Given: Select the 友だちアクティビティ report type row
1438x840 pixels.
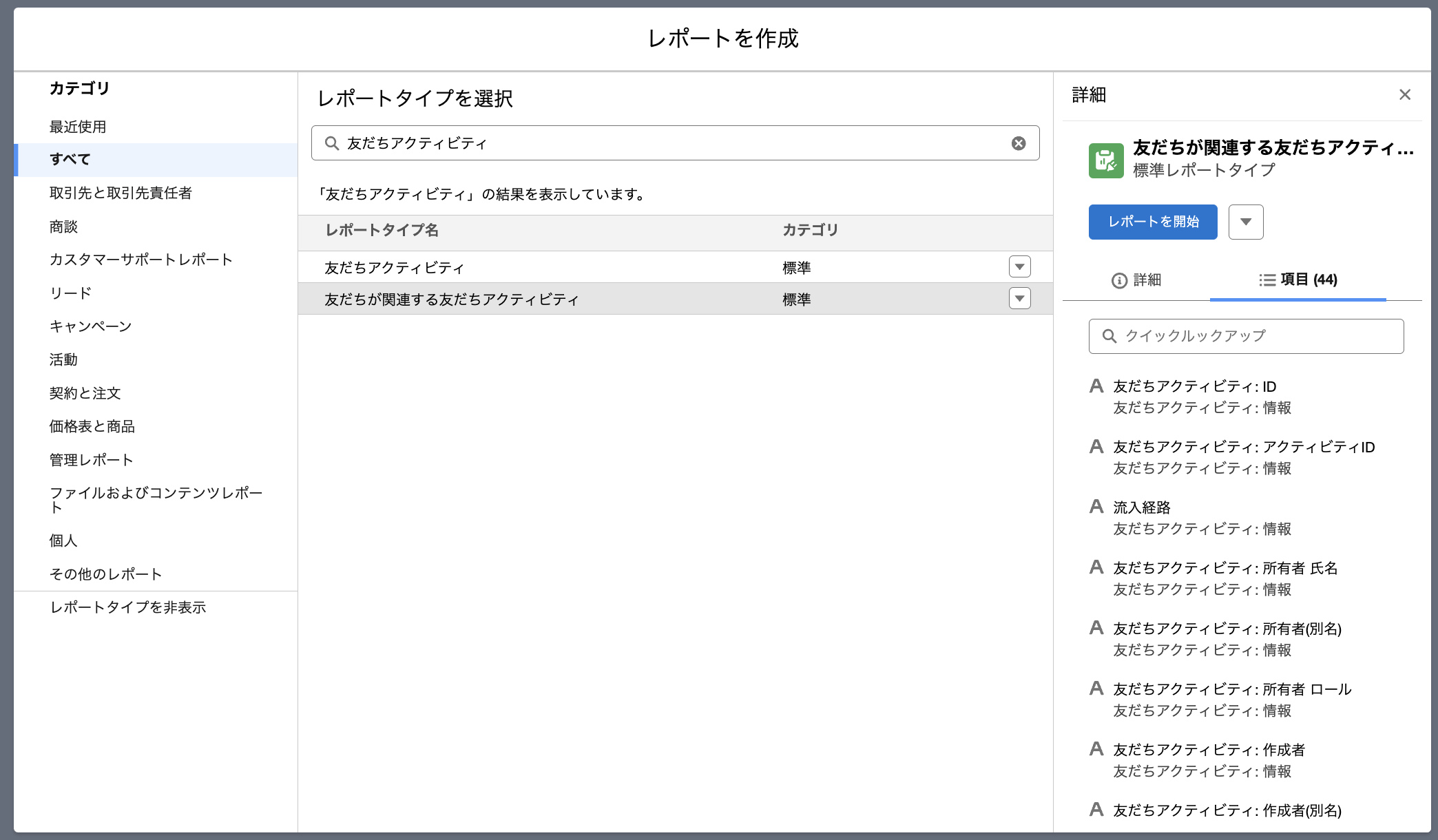Looking at the screenshot, I should coord(395,267).
